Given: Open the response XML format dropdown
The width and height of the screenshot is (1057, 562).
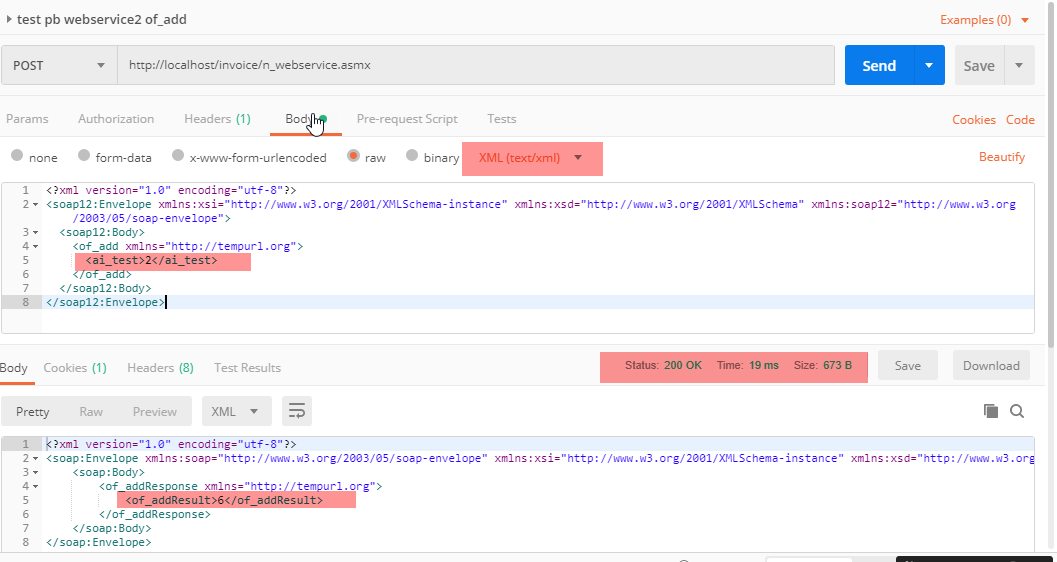Looking at the screenshot, I should [x=236, y=411].
